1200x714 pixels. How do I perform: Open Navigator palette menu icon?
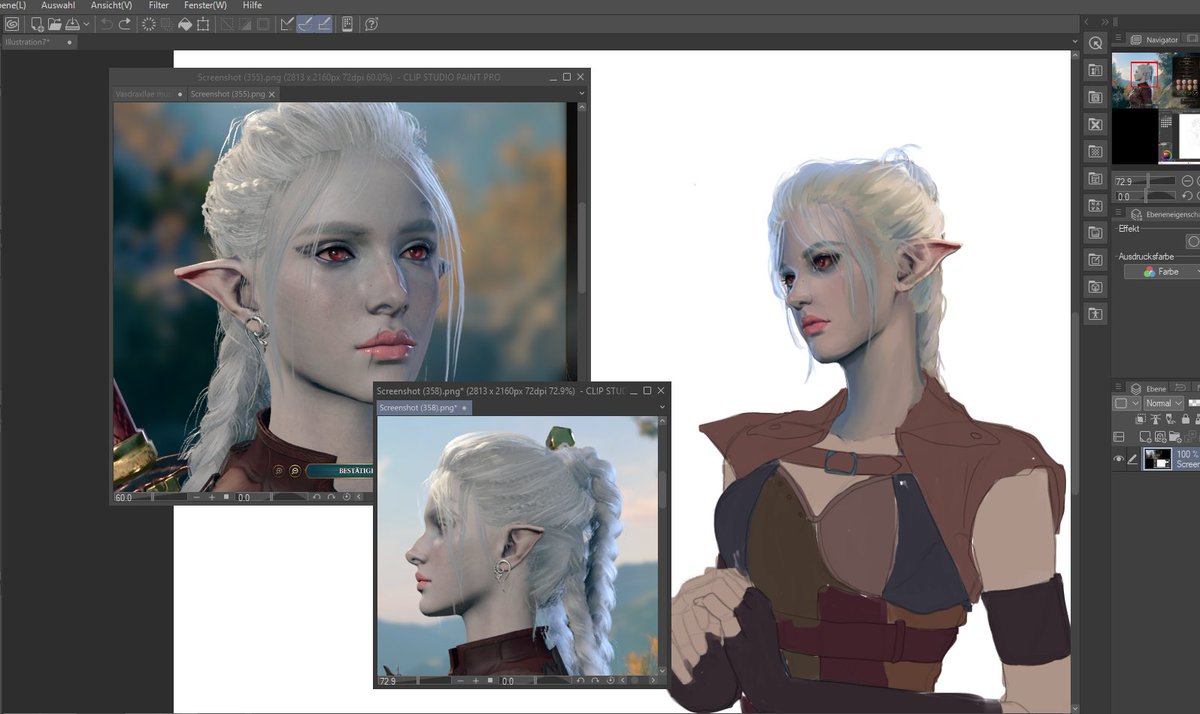click(1119, 39)
